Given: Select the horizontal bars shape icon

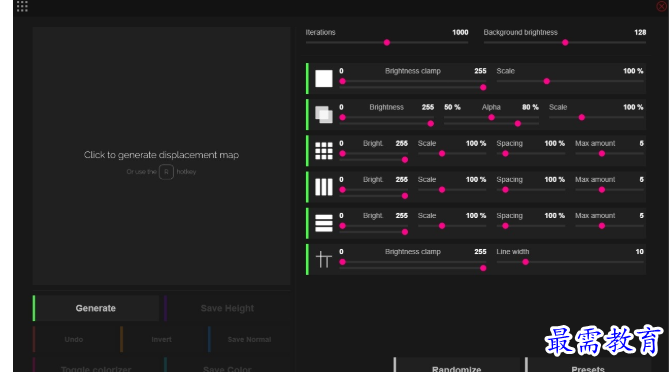Looking at the screenshot, I should pos(323,223).
